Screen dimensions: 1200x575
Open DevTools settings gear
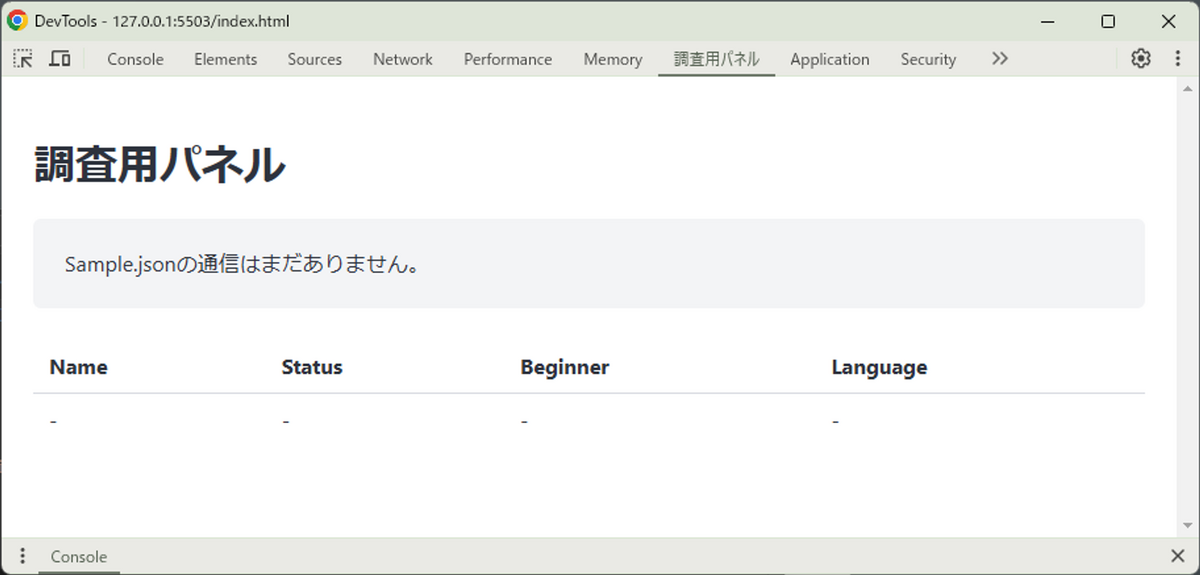click(1141, 59)
